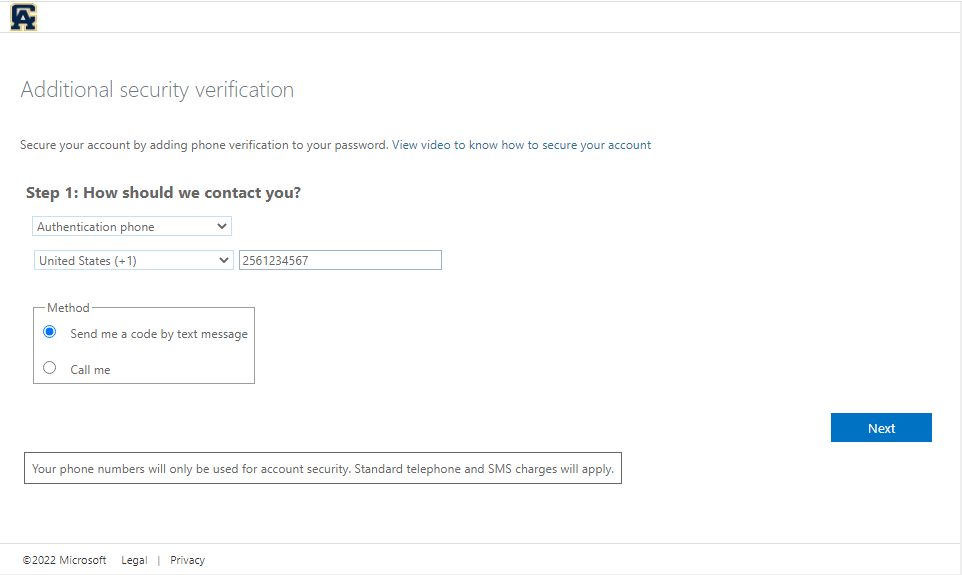Open the Privacy link in footer
This screenshot has width=962, height=575.
click(188, 560)
